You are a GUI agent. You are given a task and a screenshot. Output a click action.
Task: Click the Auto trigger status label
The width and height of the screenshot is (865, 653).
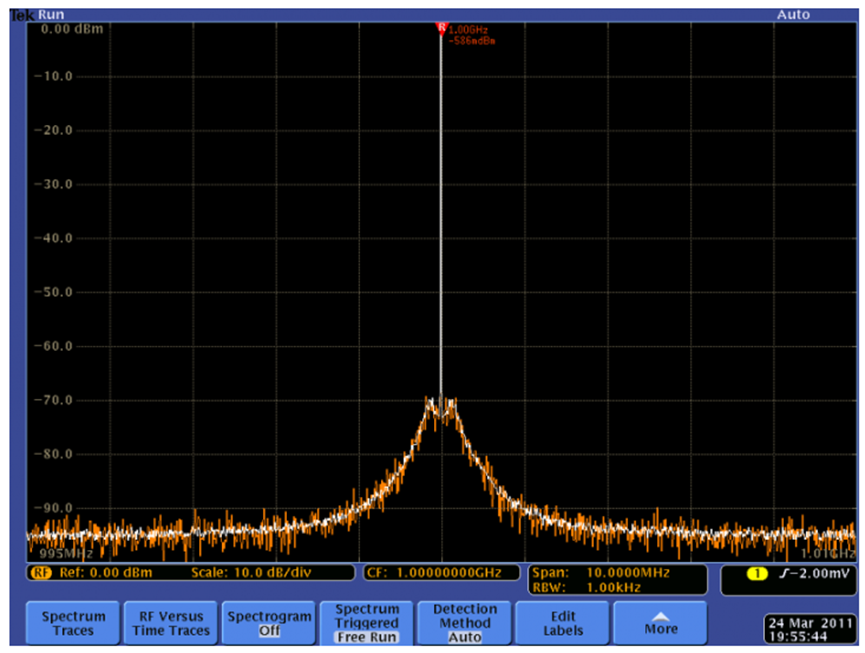(794, 15)
